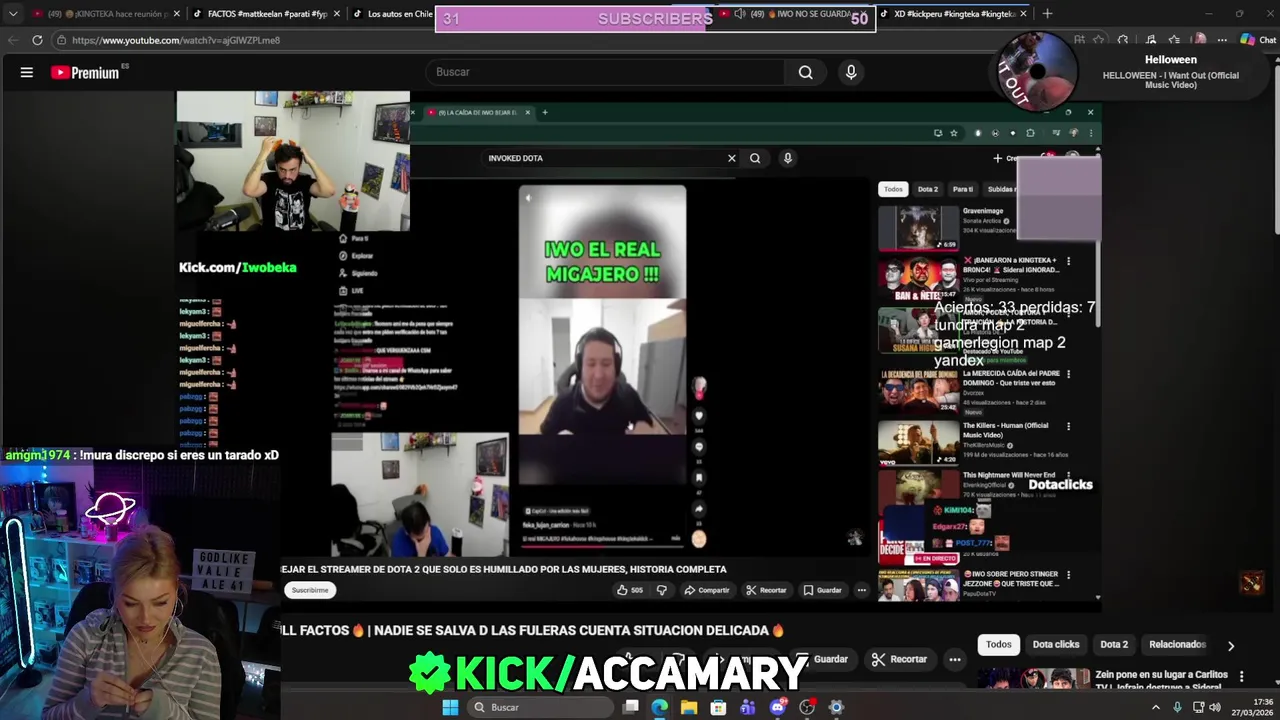Click inner video Recortar clip button

(767, 590)
